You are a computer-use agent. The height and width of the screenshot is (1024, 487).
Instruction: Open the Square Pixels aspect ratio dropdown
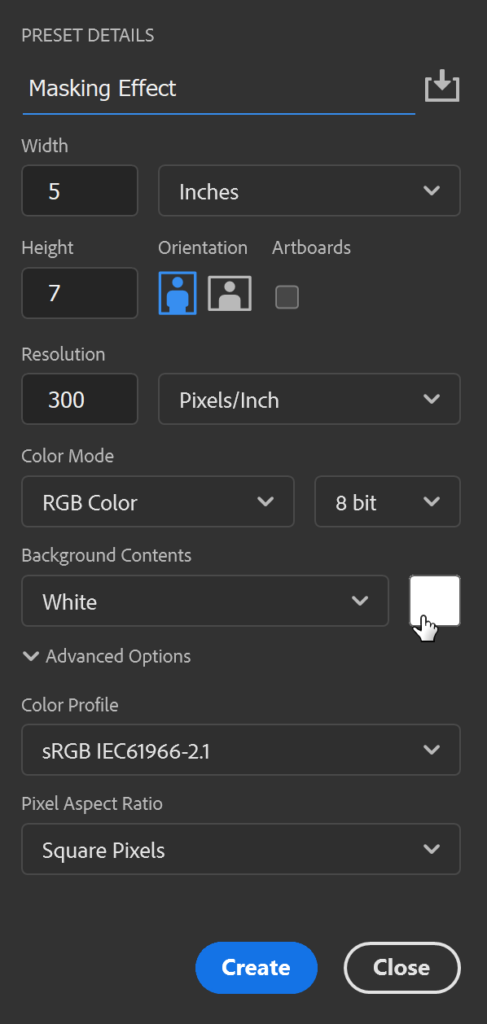(241, 849)
